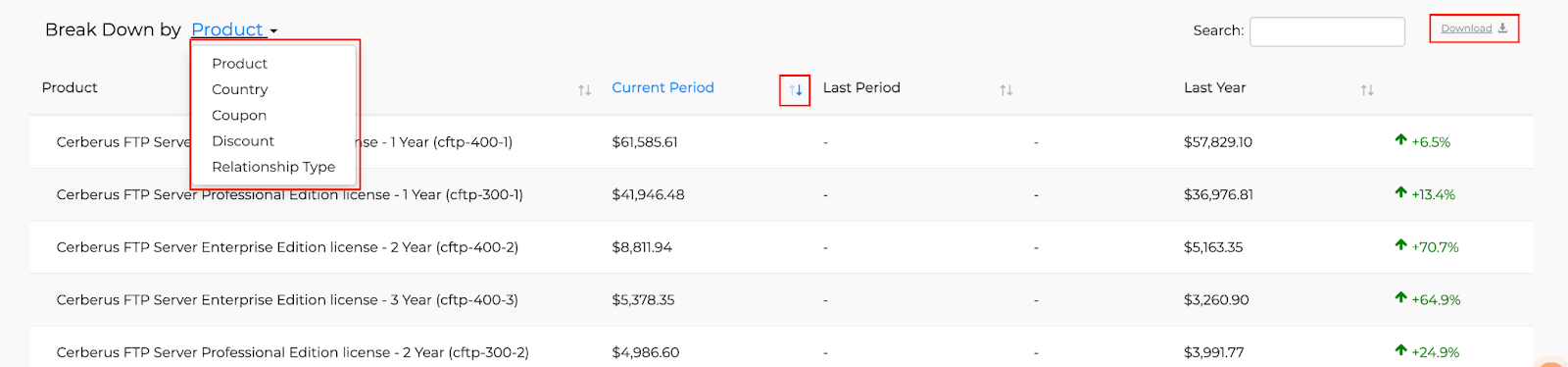Click the +70.7% green up arrow
The image size is (1568, 367).
tap(1400, 245)
